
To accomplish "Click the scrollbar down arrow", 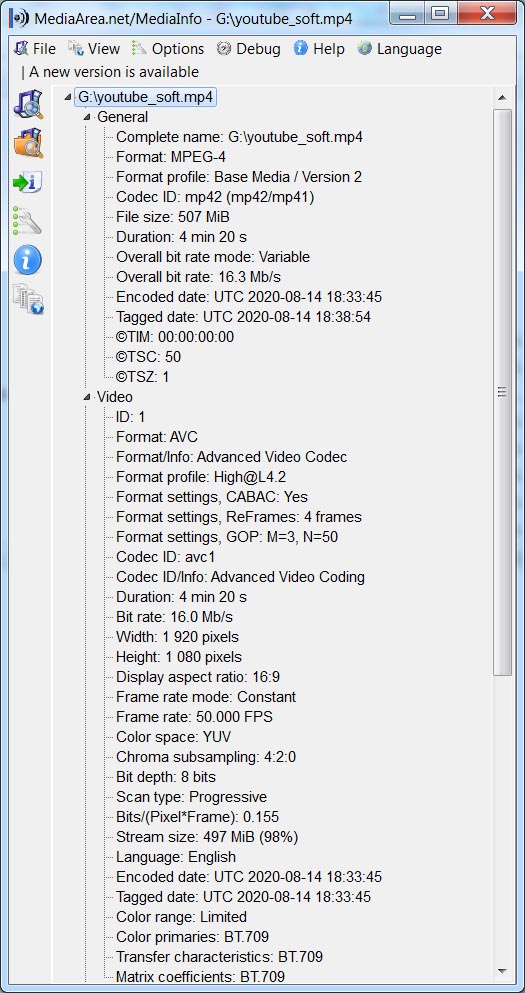I will tap(502, 971).
